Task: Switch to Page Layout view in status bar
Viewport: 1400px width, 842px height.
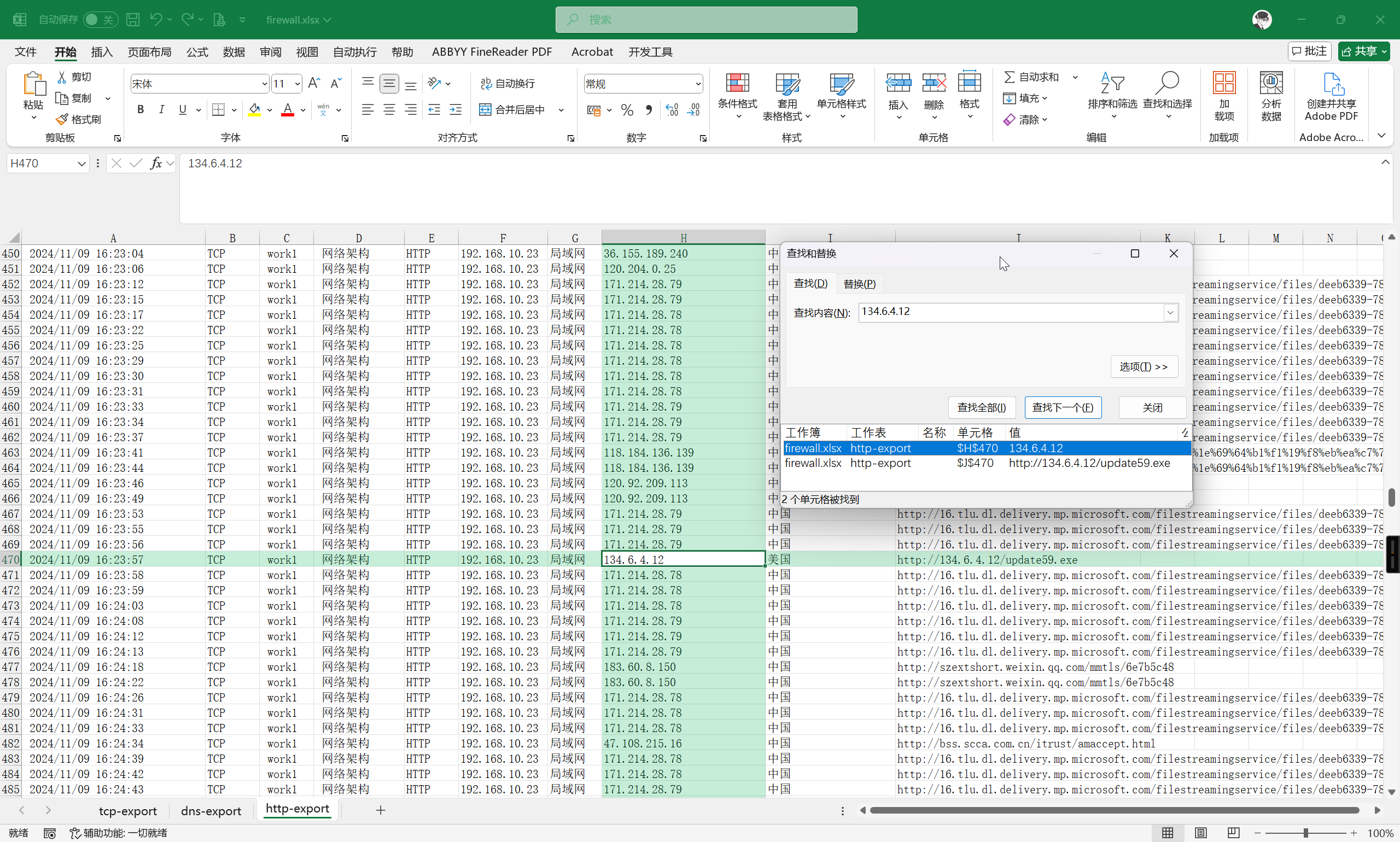Action: (1200, 832)
